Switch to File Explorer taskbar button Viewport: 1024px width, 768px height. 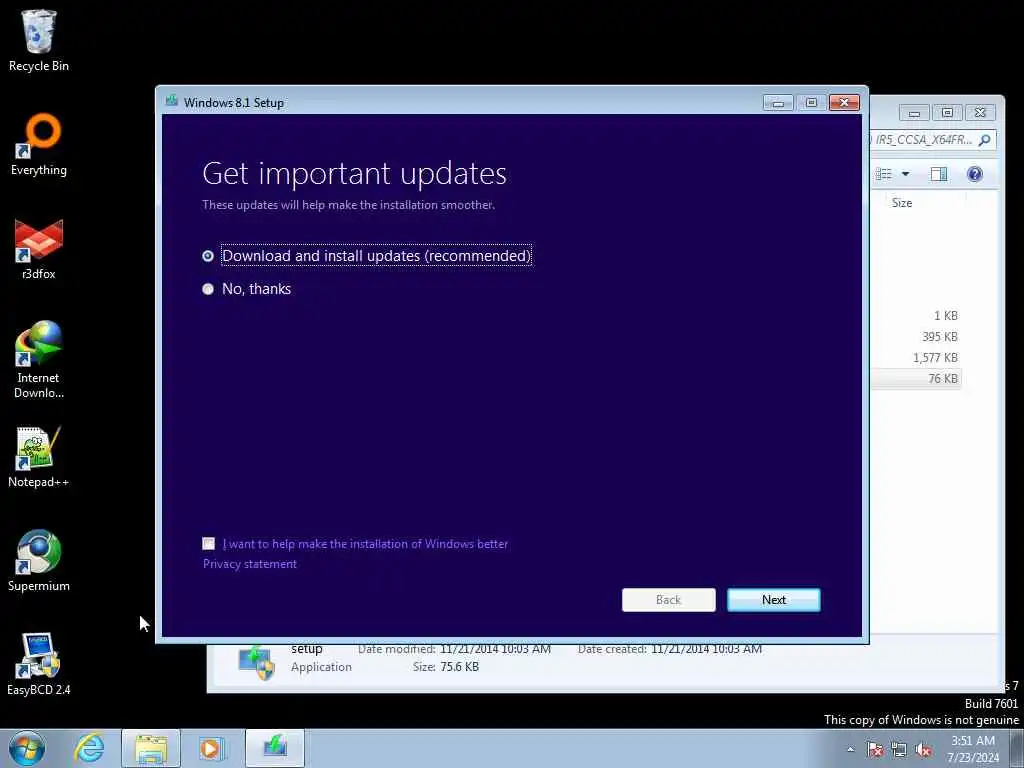coord(151,748)
